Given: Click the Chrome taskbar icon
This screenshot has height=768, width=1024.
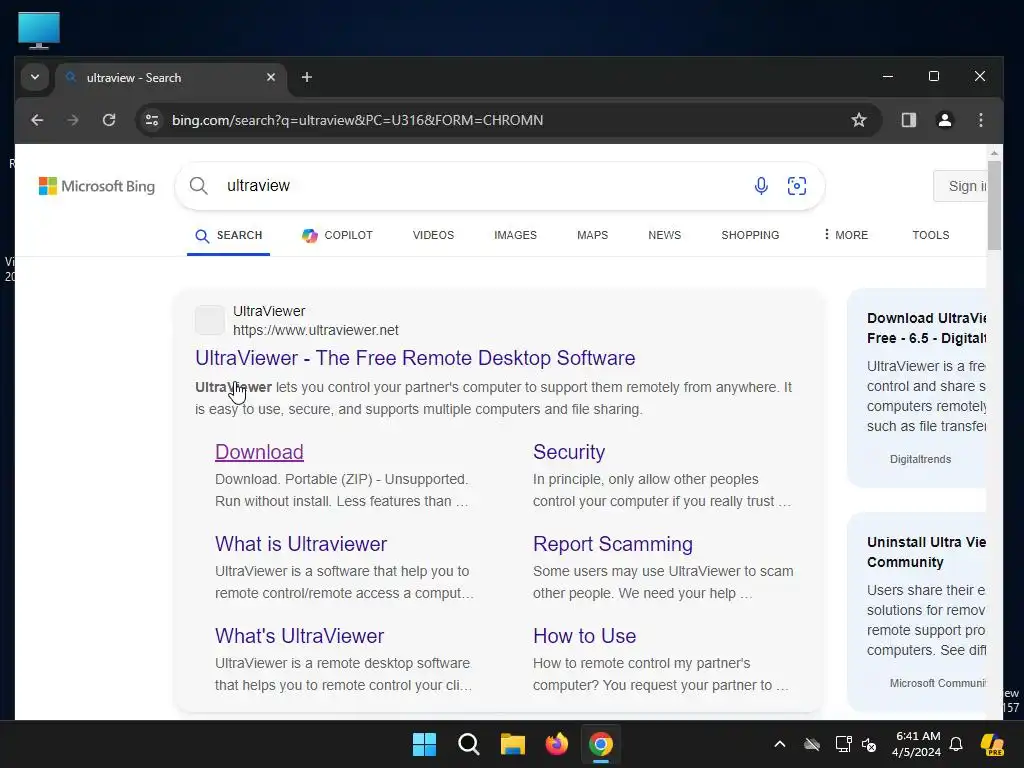Looking at the screenshot, I should [601, 744].
